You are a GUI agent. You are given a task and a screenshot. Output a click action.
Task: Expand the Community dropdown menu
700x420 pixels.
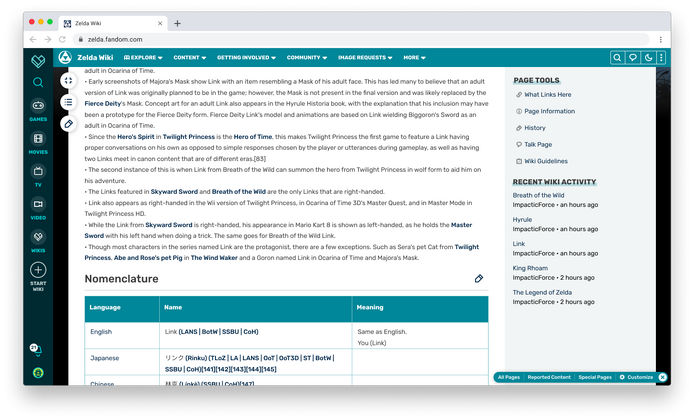[307, 58]
